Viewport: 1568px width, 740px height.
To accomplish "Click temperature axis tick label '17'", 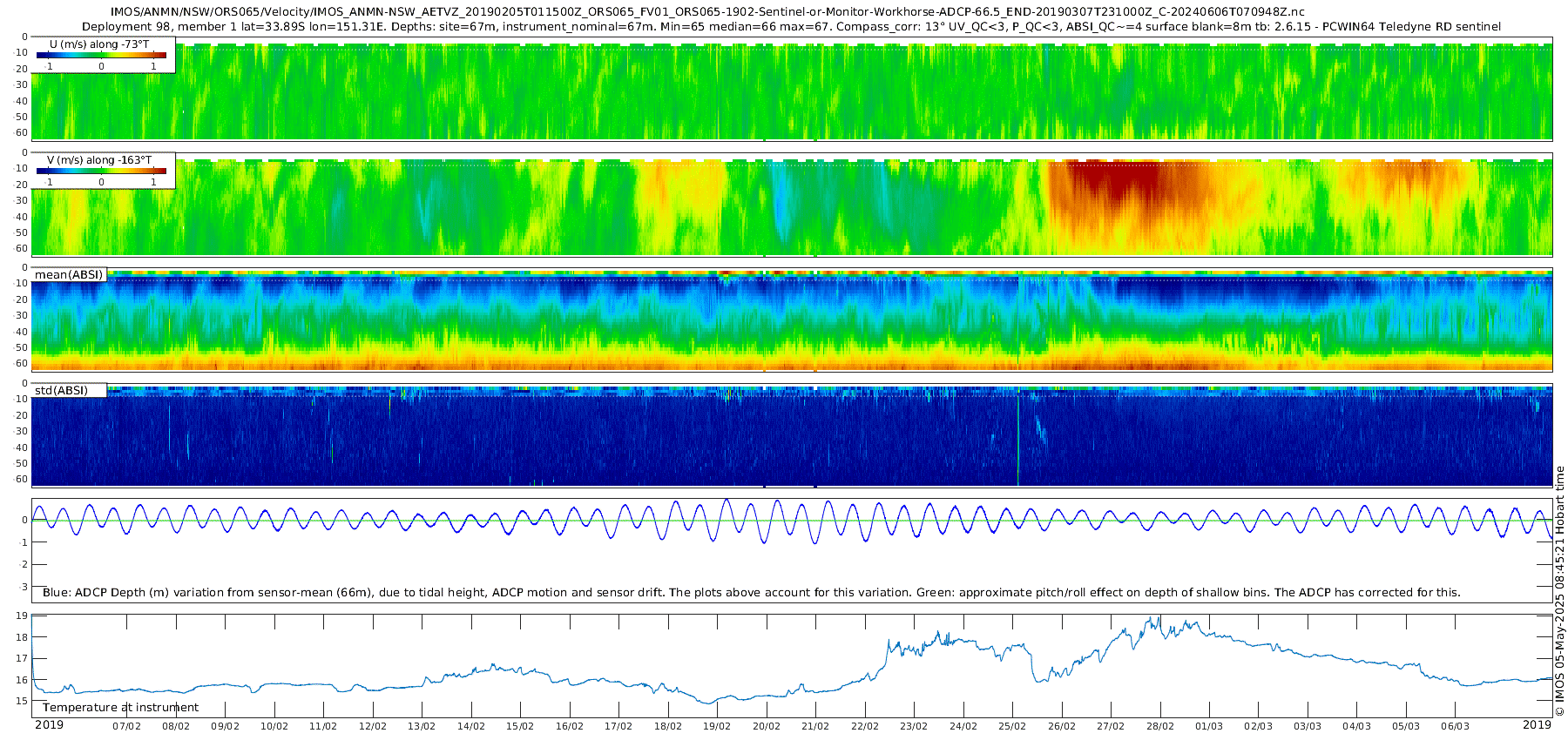I will click(22, 658).
